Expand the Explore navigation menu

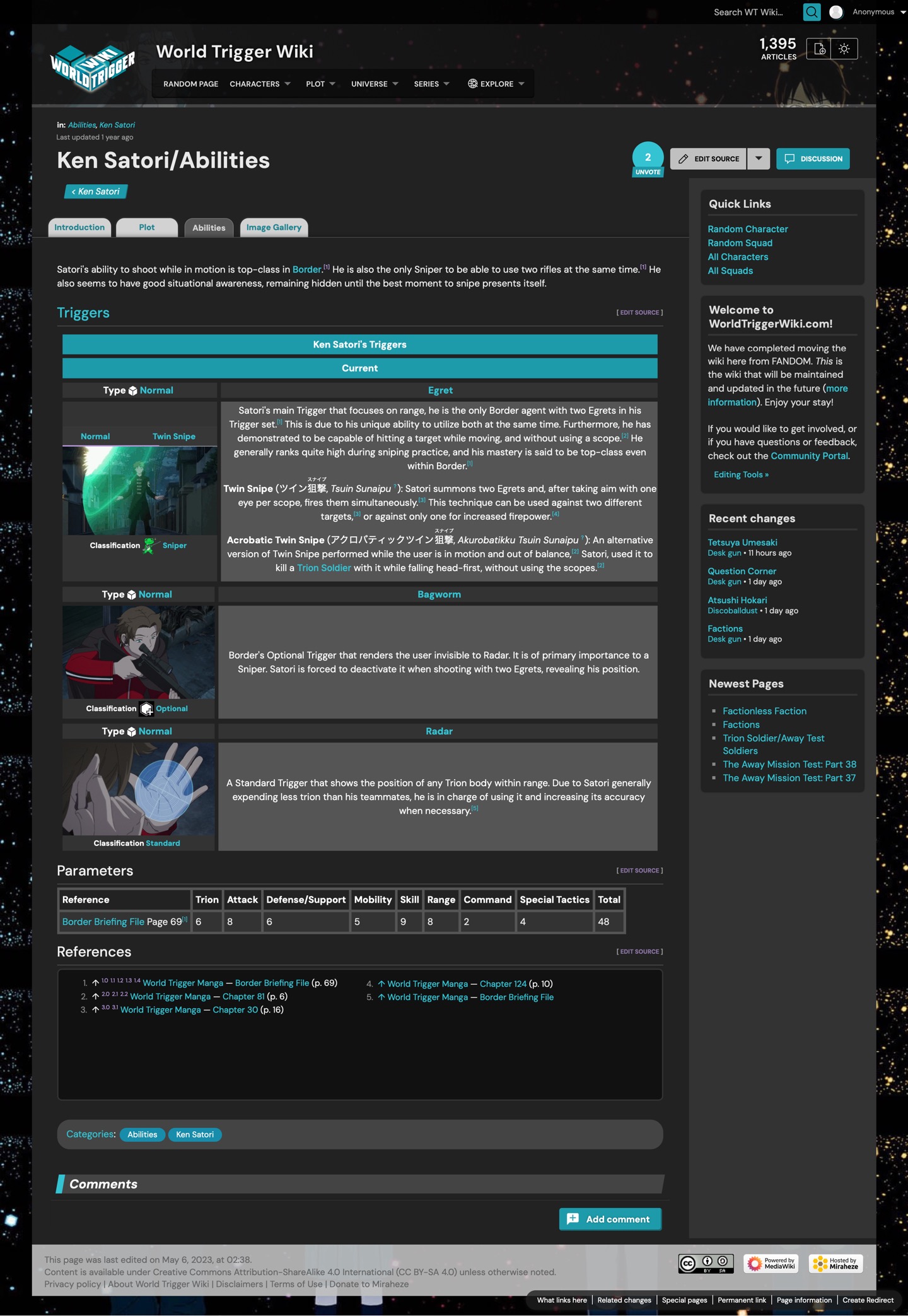[496, 84]
